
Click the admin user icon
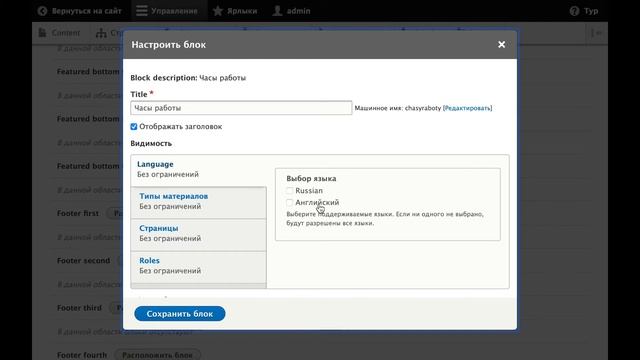point(277,11)
